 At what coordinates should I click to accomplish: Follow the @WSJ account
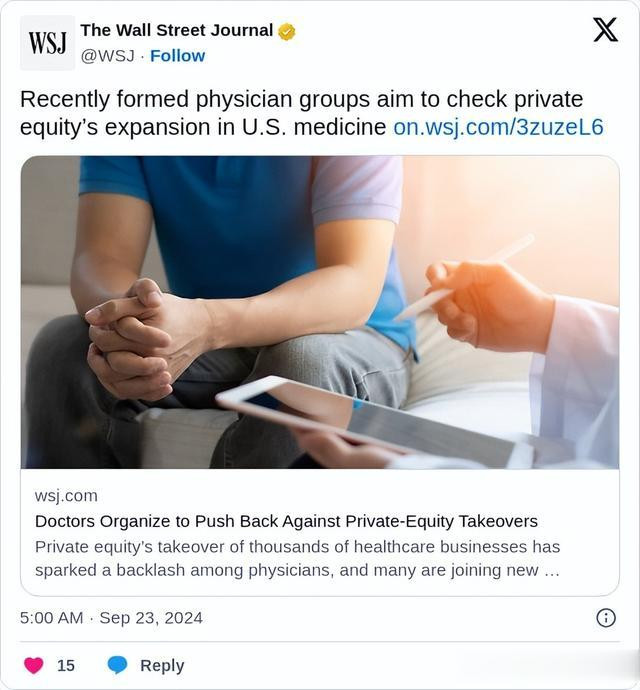pyautogui.click(x=177, y=56)
